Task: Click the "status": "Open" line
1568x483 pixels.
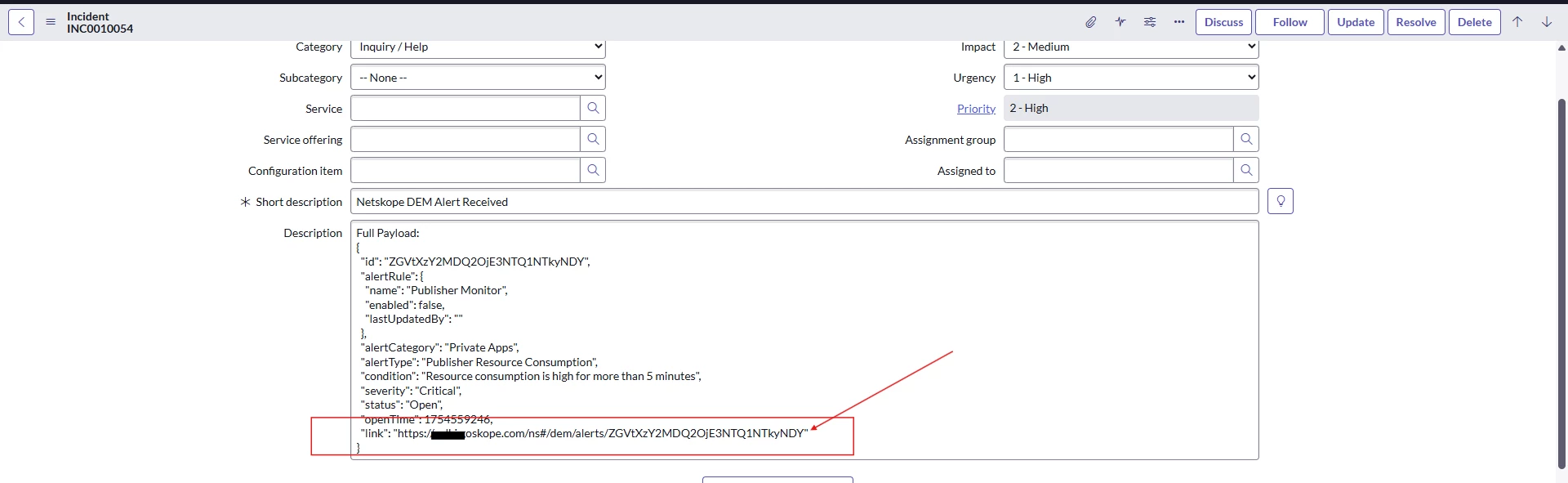Action: coord(402,405)
